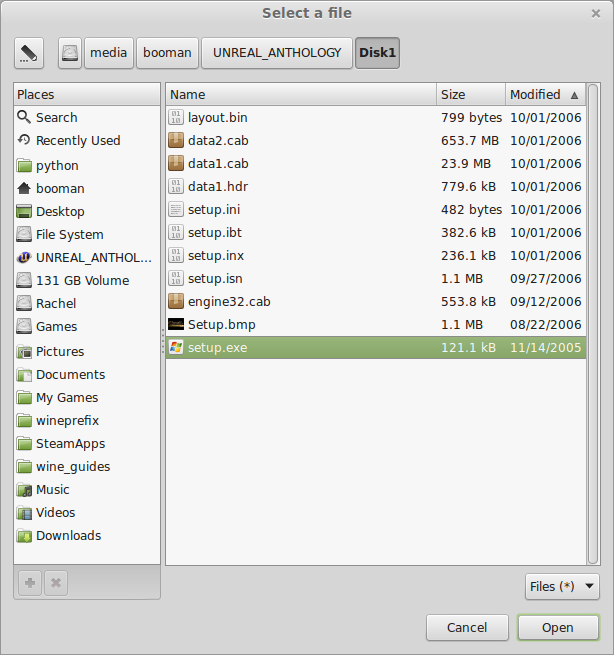Viewport: 614px width, 655px height.
Task: Select setup.ibt file
Action: tap(376, 232)
